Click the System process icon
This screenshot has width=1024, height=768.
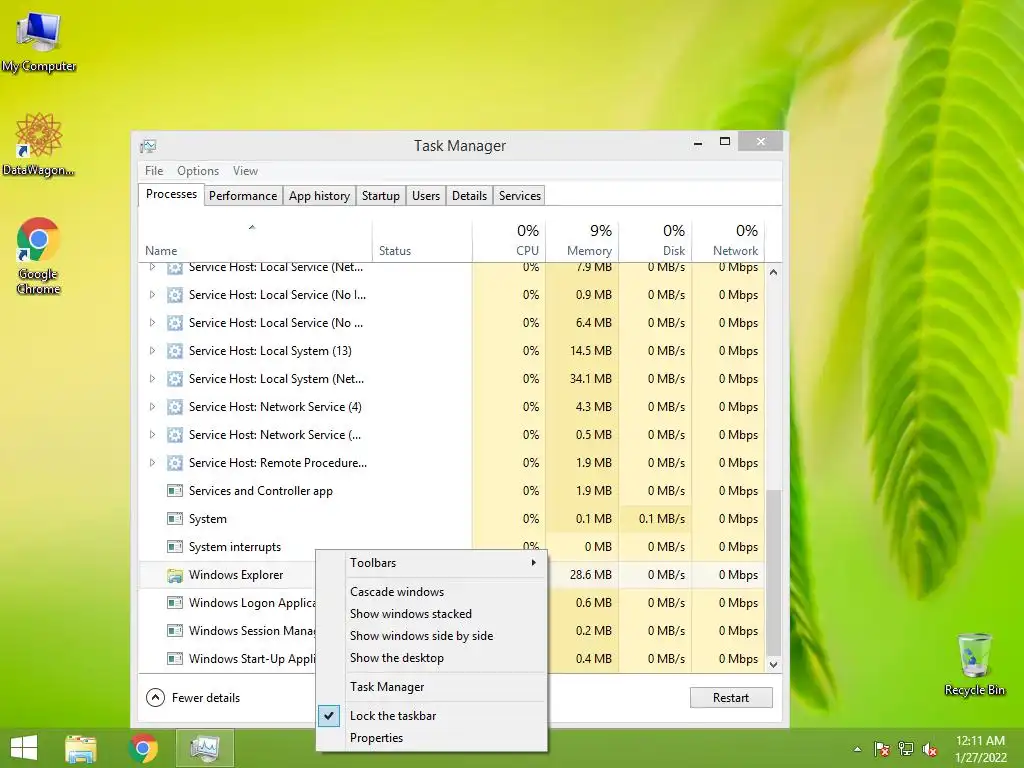coord(174,519)
